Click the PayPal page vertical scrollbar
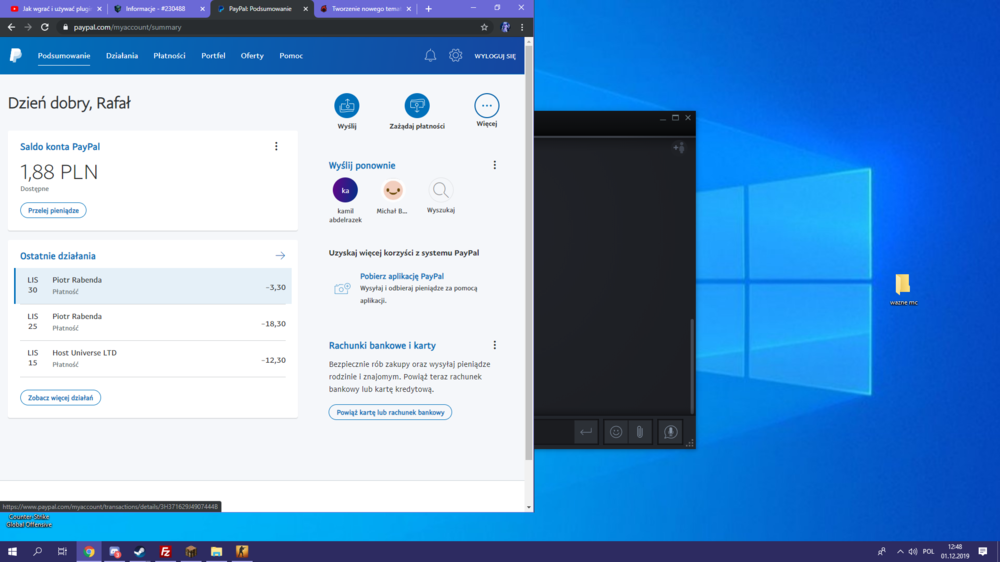 click(529, 252)
